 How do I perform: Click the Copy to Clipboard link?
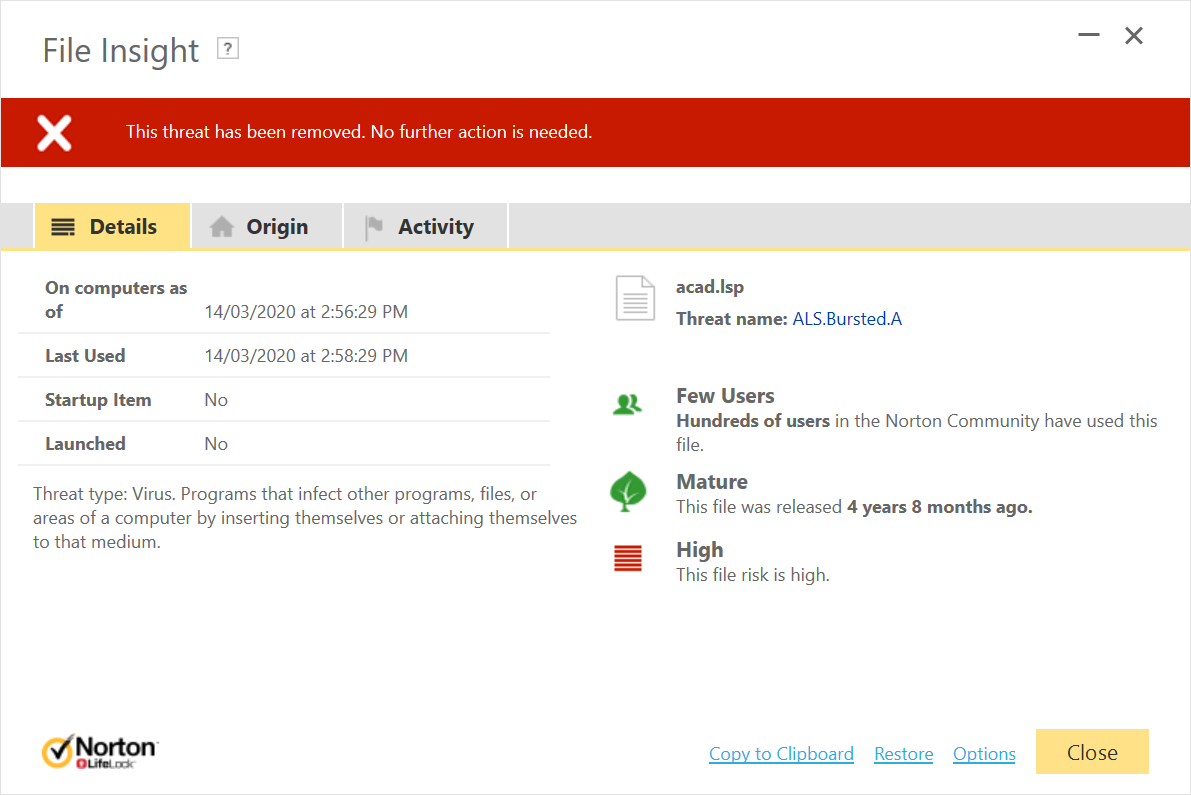coord(781,754)
